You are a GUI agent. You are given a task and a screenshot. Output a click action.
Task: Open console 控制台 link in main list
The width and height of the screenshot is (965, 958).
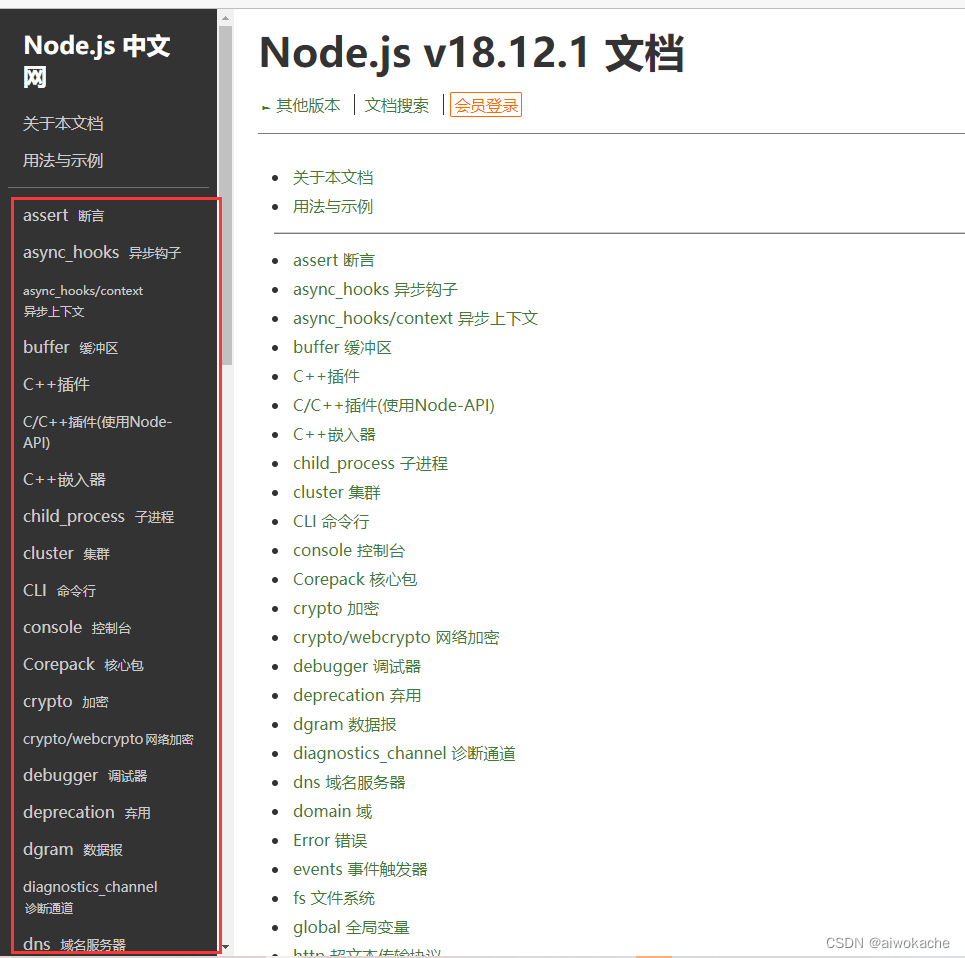pyautogui.click(x=349, y=550)
